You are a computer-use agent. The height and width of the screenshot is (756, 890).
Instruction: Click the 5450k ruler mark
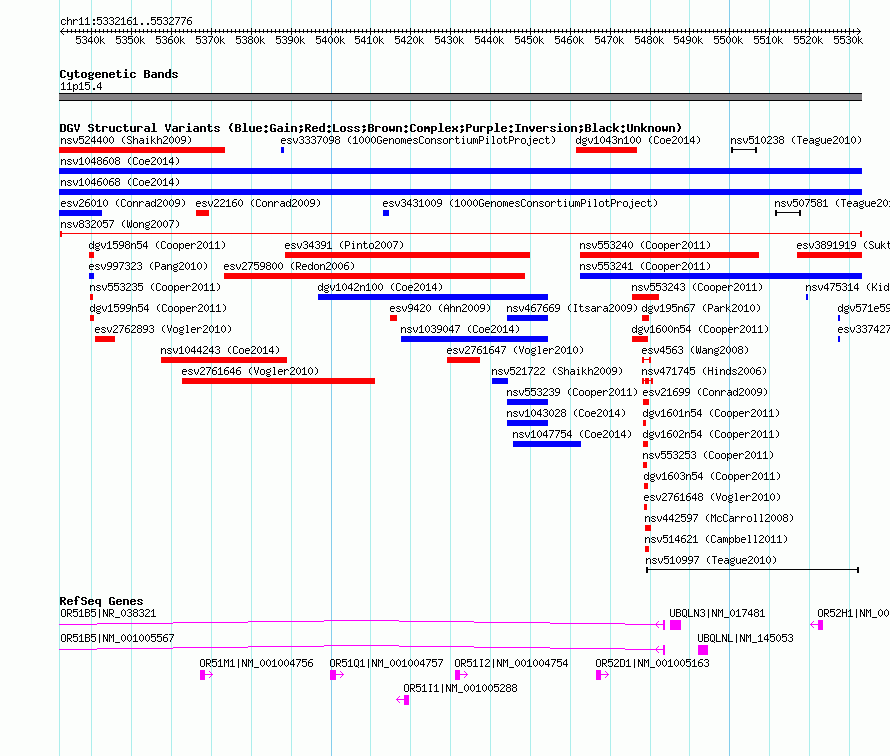tap(529, 40)
